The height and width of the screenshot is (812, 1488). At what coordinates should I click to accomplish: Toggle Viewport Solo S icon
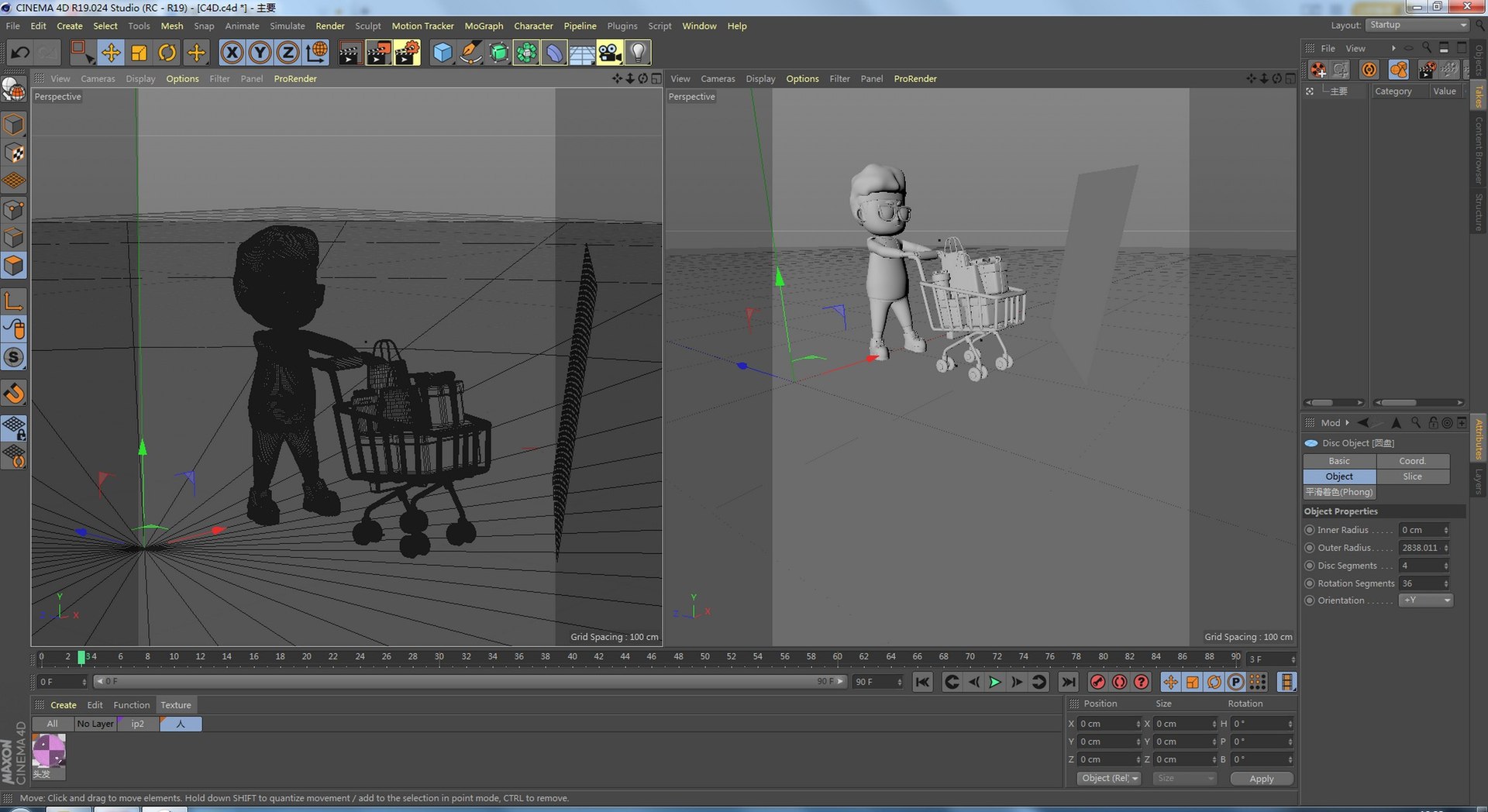pyautogui.click(x=14, y=357)
